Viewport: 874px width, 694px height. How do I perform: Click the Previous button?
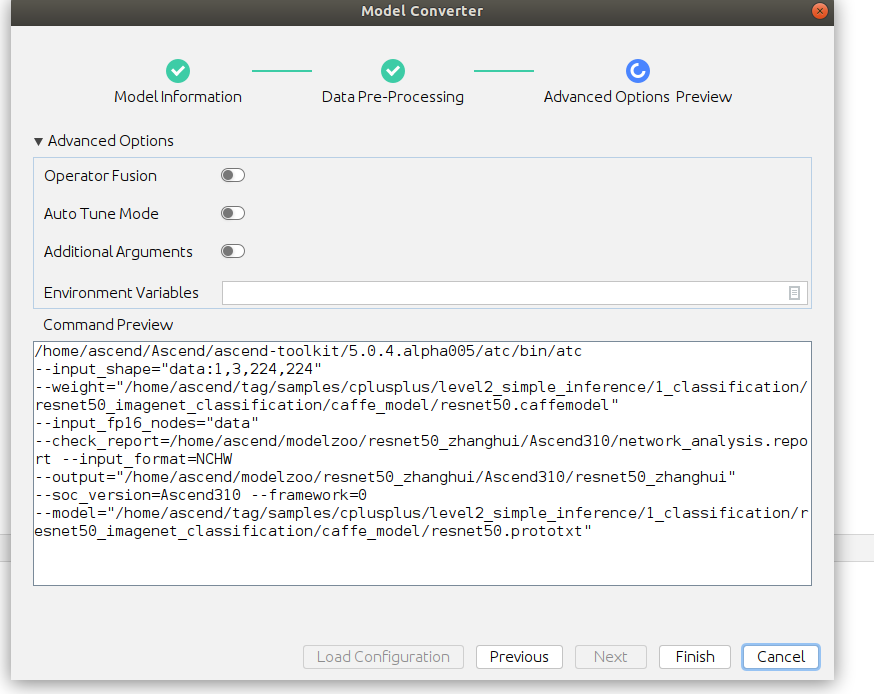[519, 657]
